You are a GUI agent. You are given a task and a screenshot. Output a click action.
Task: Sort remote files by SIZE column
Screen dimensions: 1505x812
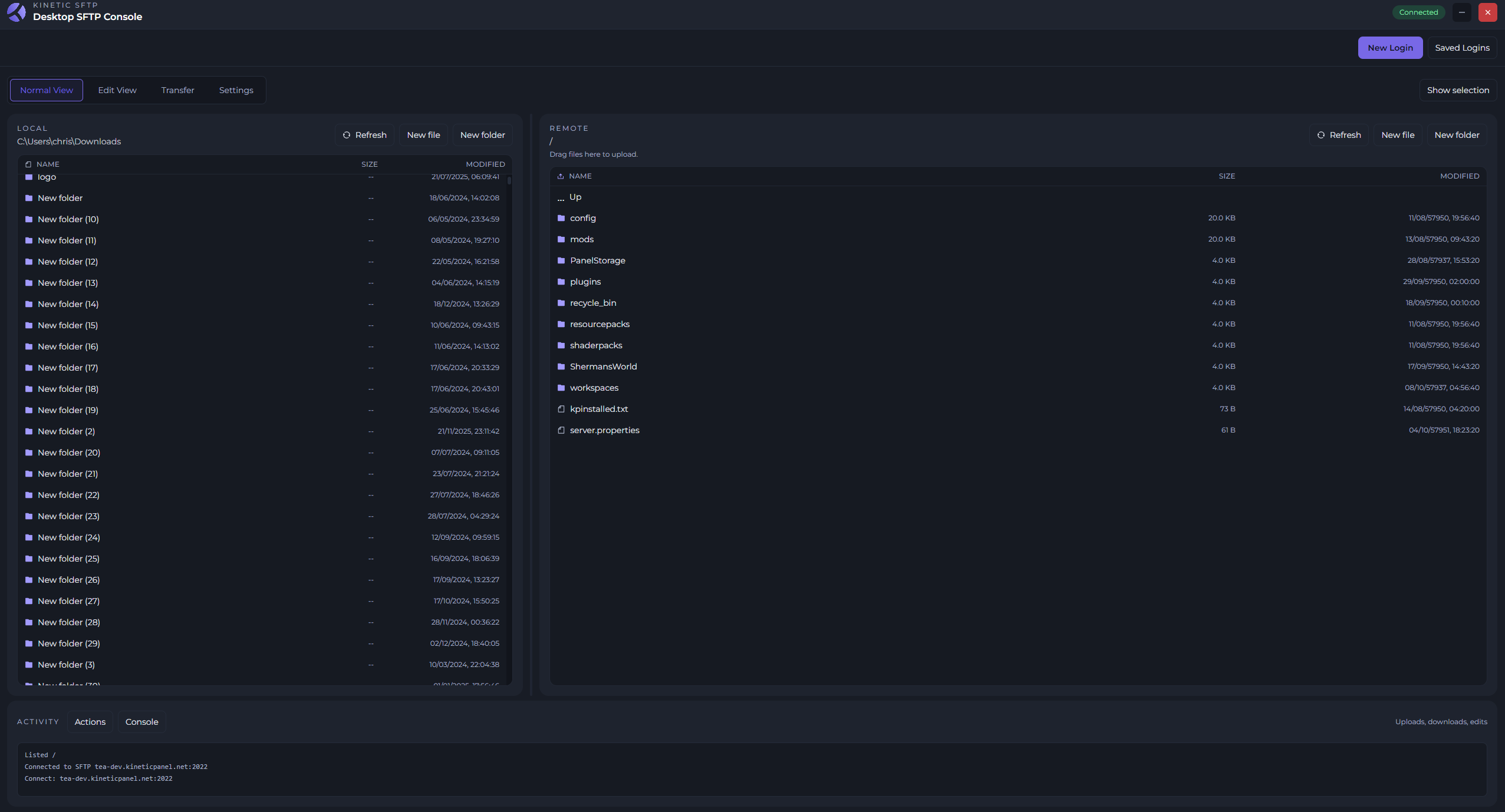point(1227,176)
